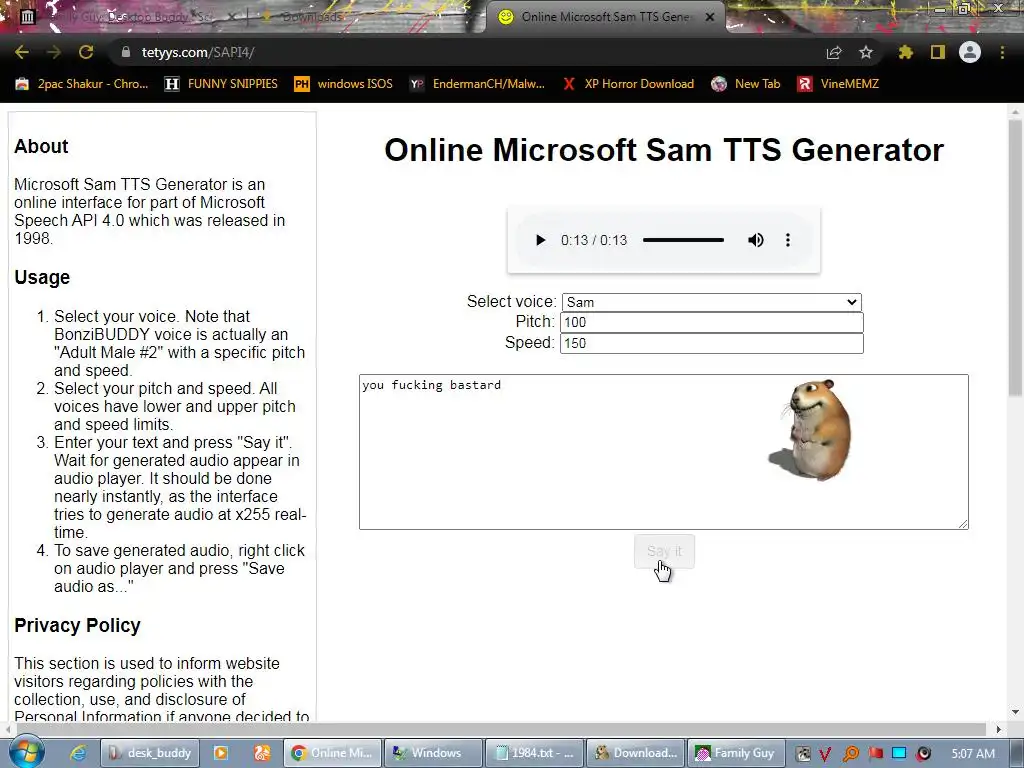This screenshot has height=768, width=1024.
Task: View site information lock icon
Action: (x=126, y=52)
